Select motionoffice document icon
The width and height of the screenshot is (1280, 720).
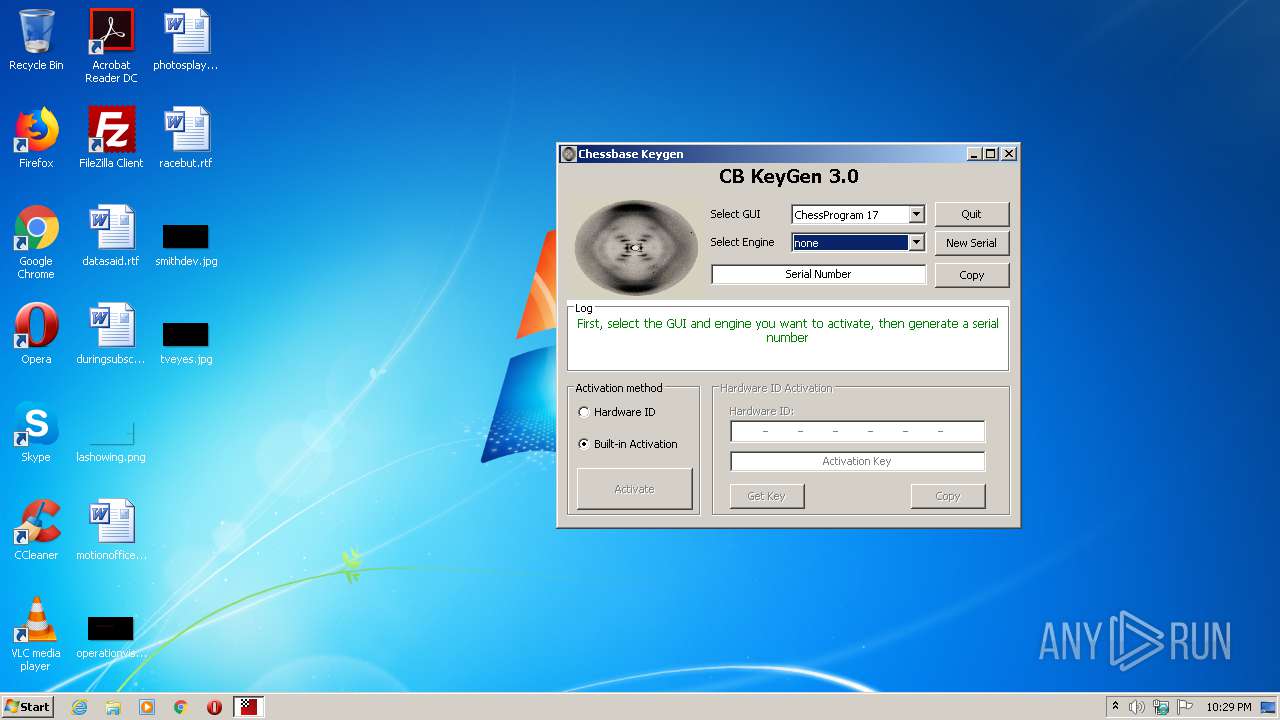click(111, 530)
